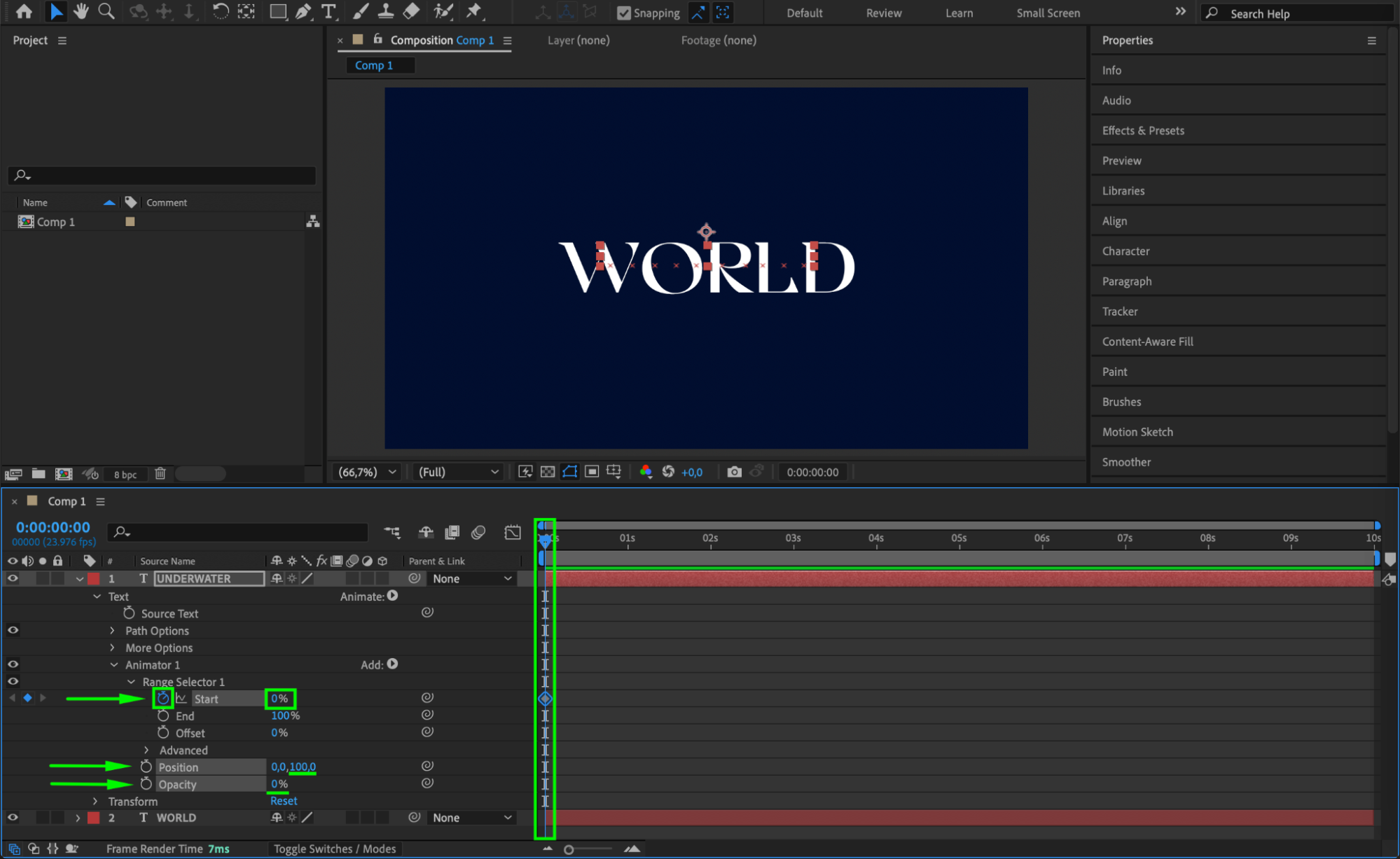Enable stopwatch for Source Text

point(129,613)
